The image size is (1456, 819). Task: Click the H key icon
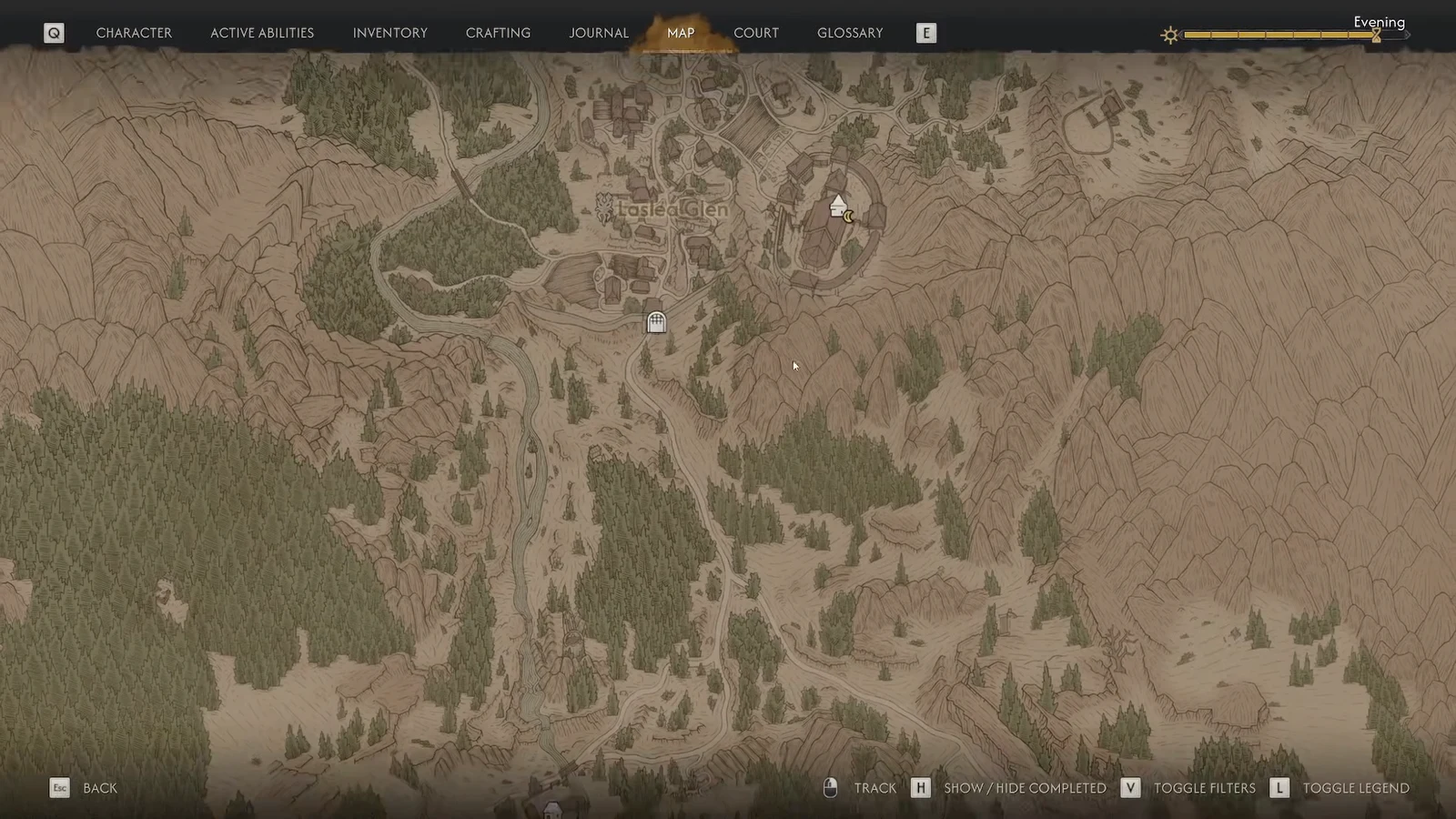coord(921,788)
